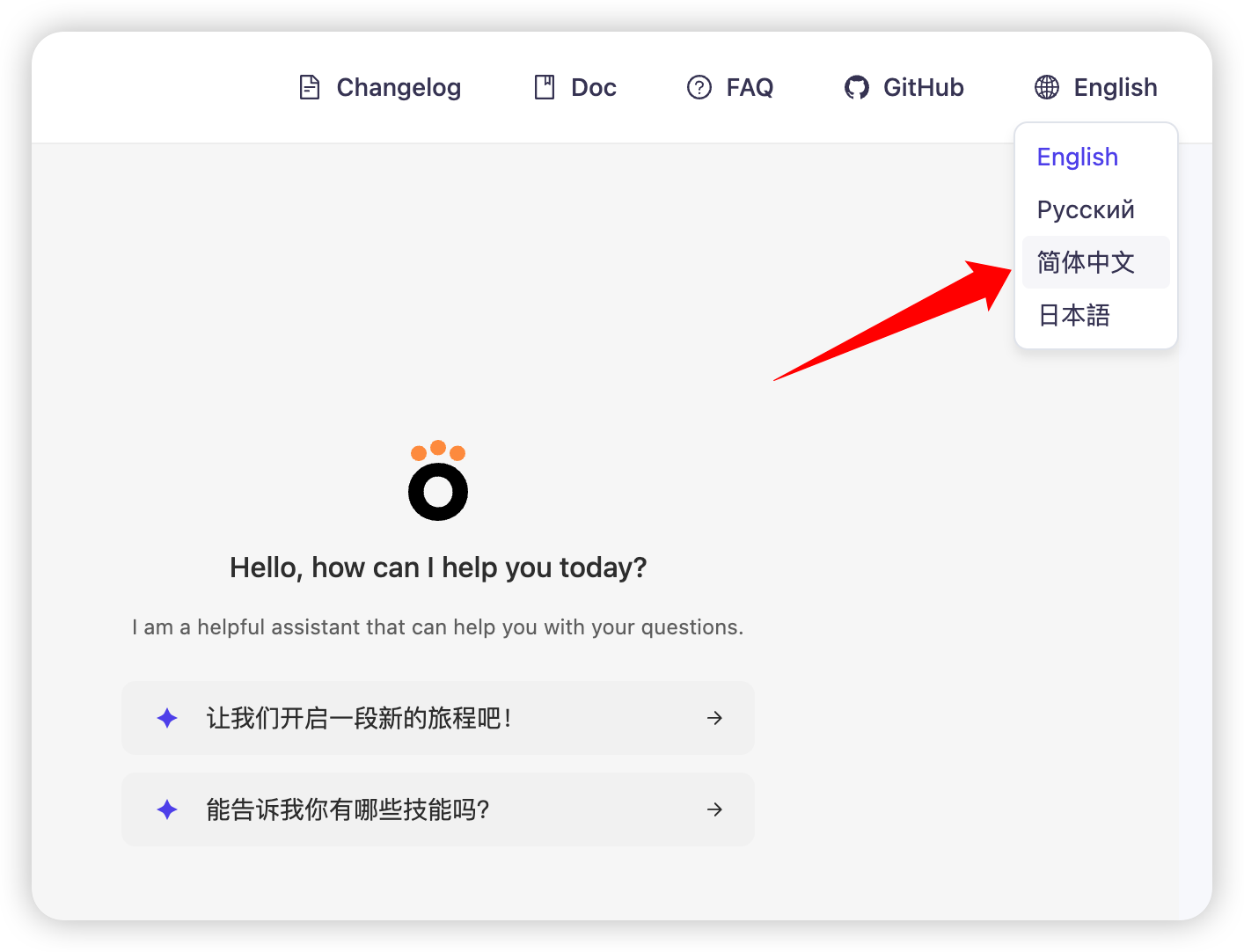
Task: Click arrow on 能告诉我你有哪些技能吗 suggestion
Action: point(714,809)
